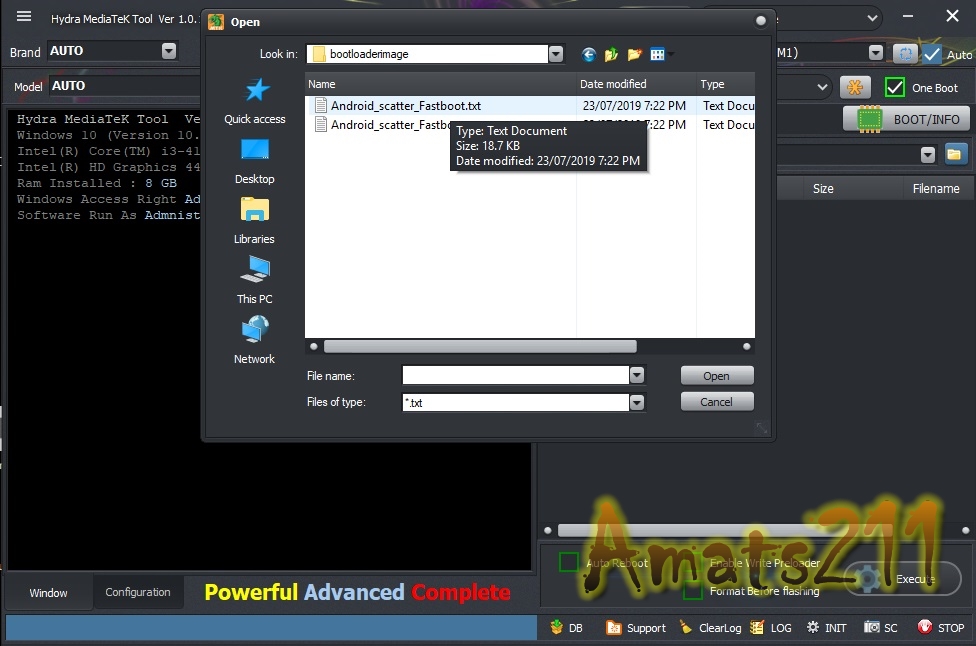Switch to the Configuration tab
Screen dimensions: 976x646
pos(138,592)
